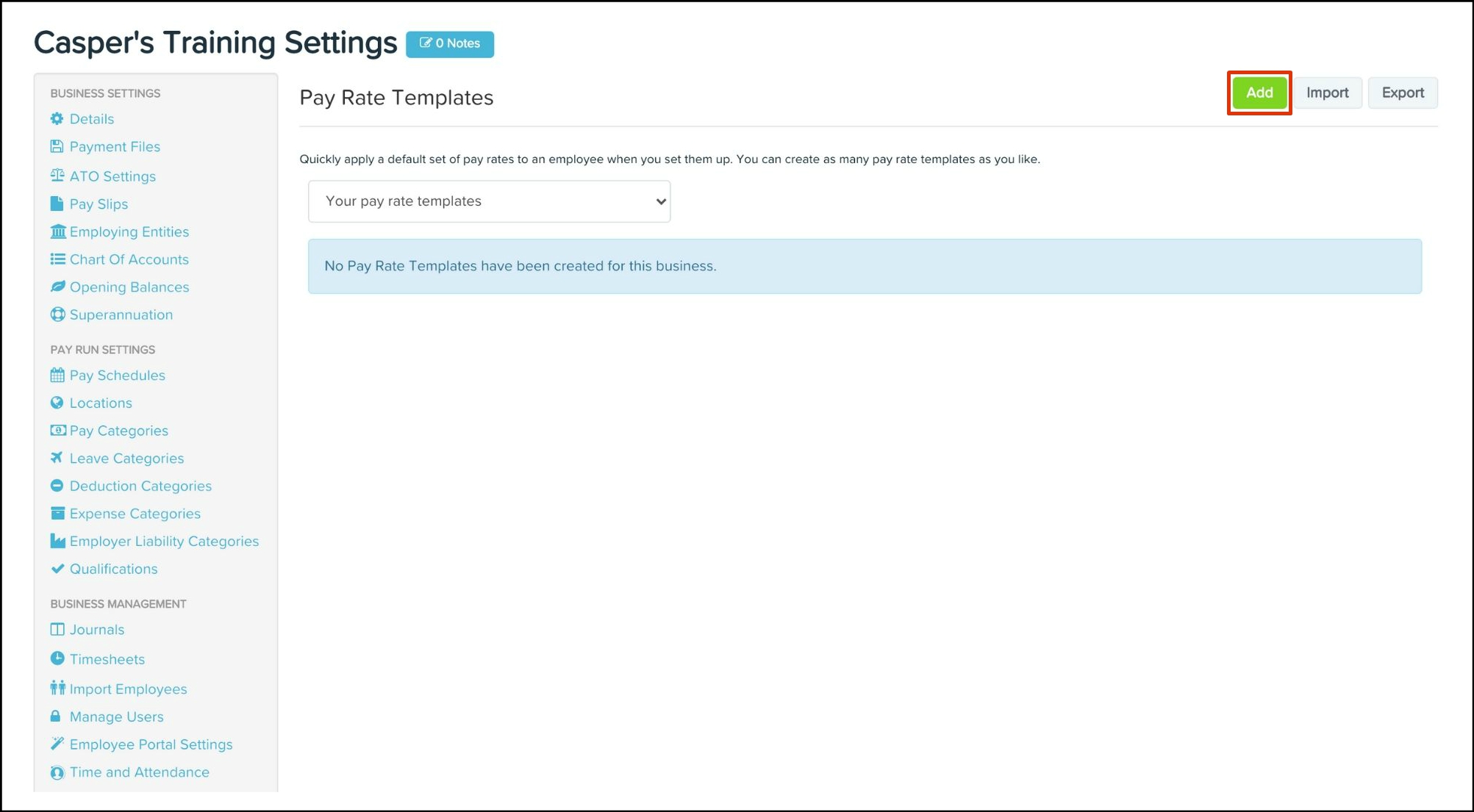The width and height of the screenshot is (1474, 812).
Task: Click the Export button
Action: coord(1402,93)
